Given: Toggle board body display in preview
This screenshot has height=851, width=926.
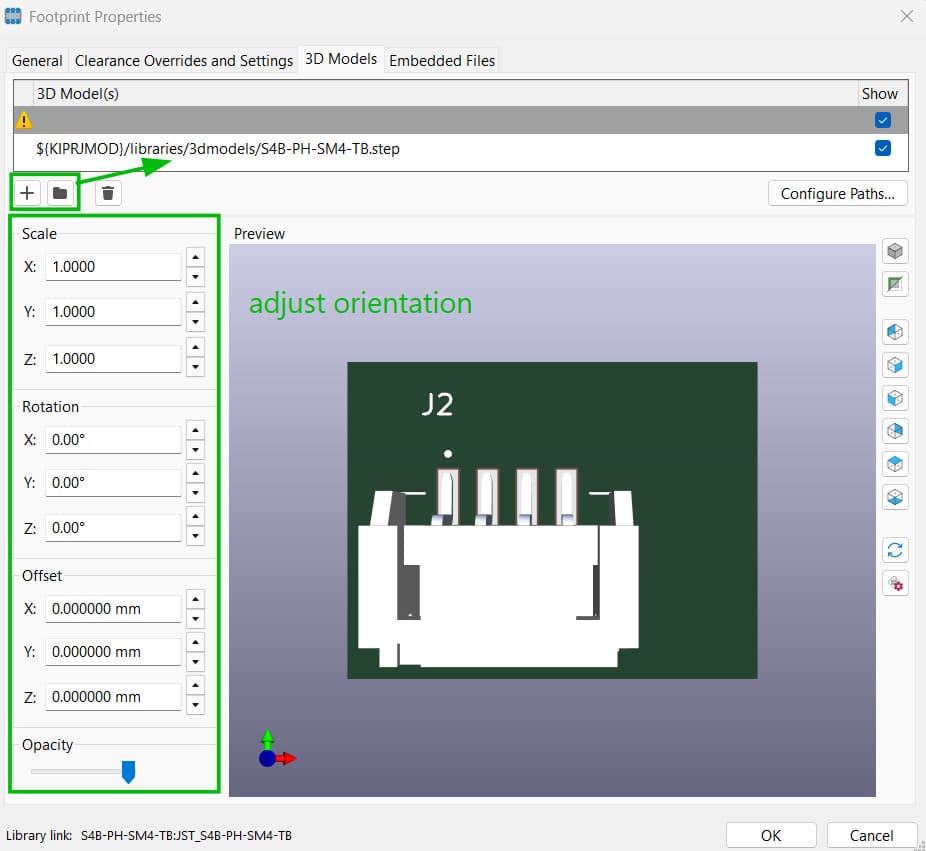Looking at the screenshot, I should coord(894,251).
